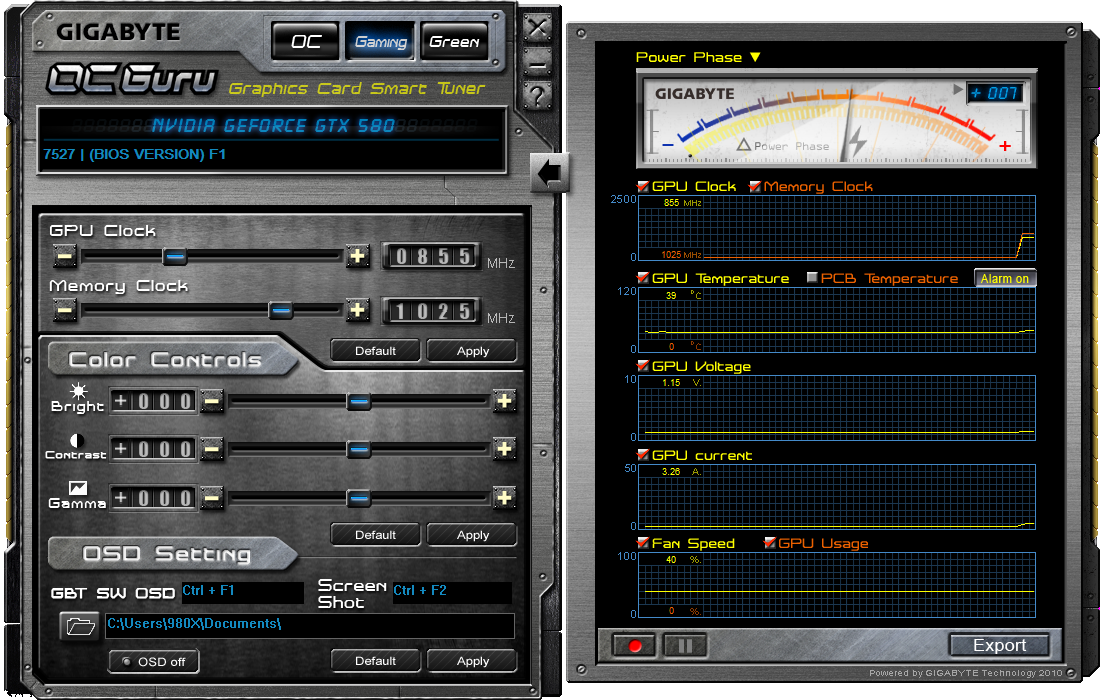This screenshot has width=1100, height=700.
Task: Lower Gamma value with the minus button
Action: coord(211,498)
